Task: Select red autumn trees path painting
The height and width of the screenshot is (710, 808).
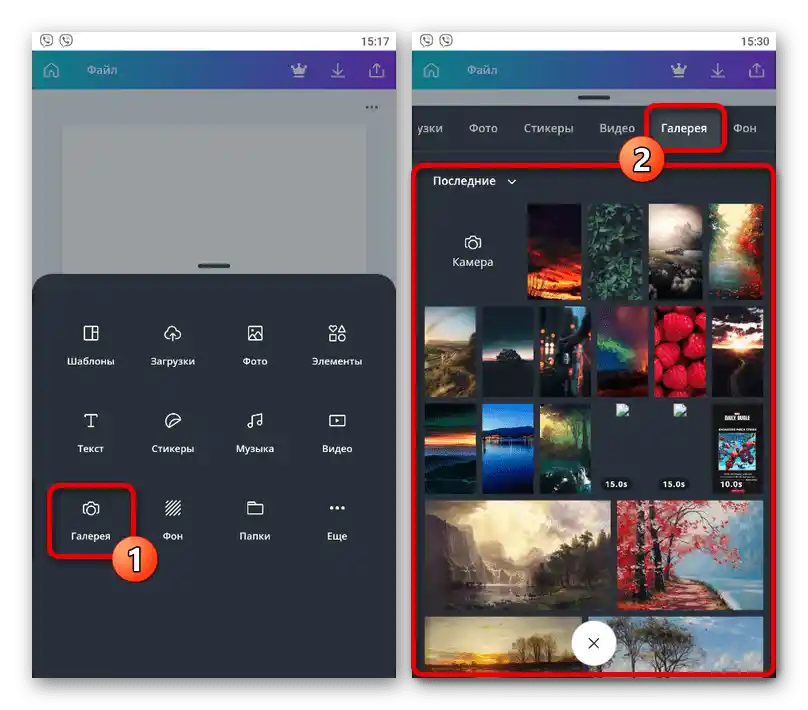Action: pyautogui.click(x=690, y=555)
